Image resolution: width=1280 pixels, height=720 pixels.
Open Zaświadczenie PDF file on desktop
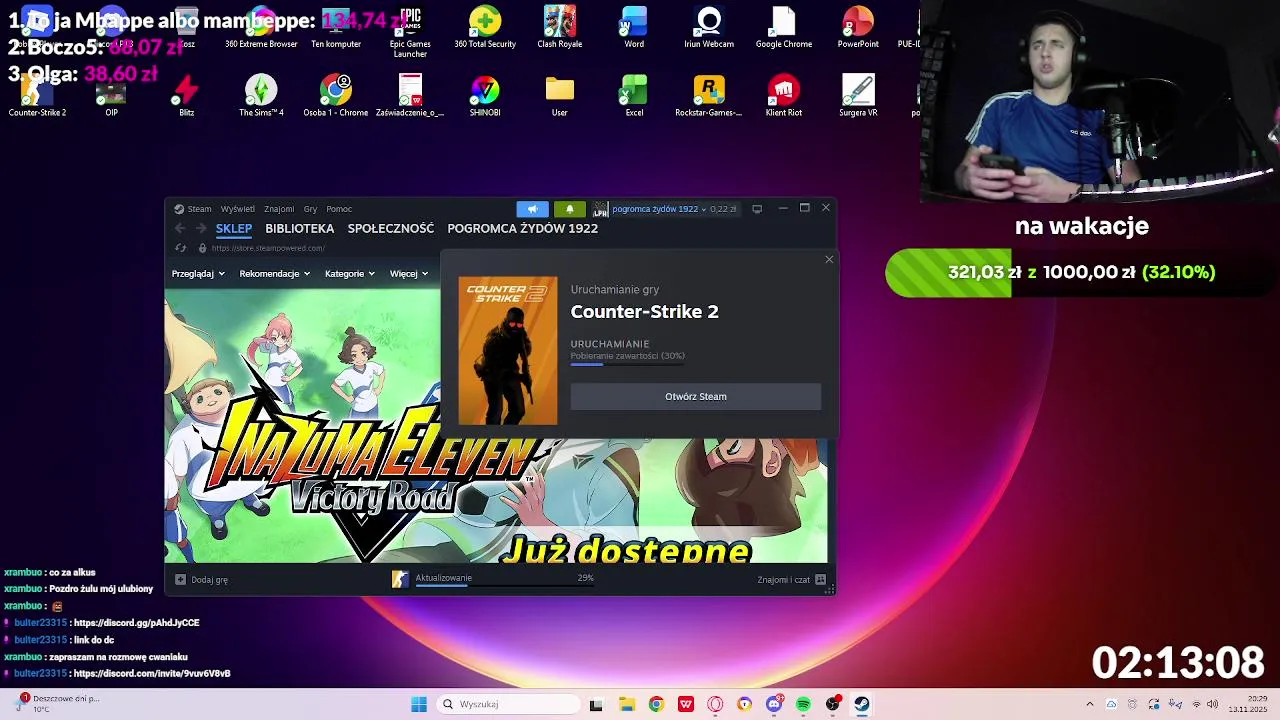click(x=410, y=96)
